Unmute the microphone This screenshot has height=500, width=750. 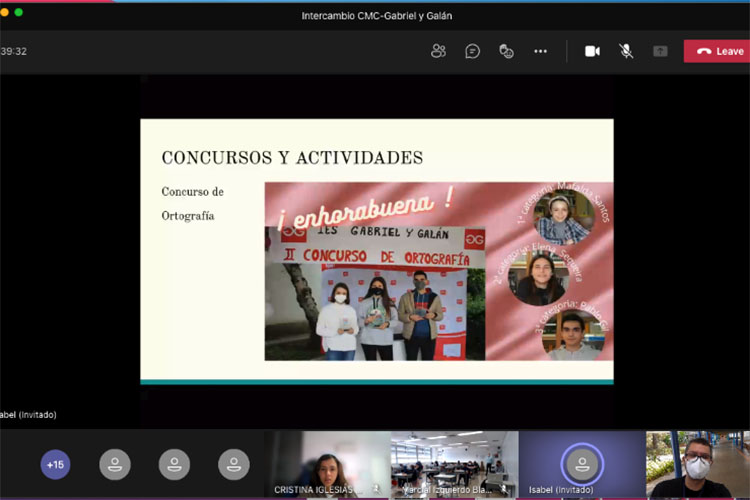tap(626, 51)
